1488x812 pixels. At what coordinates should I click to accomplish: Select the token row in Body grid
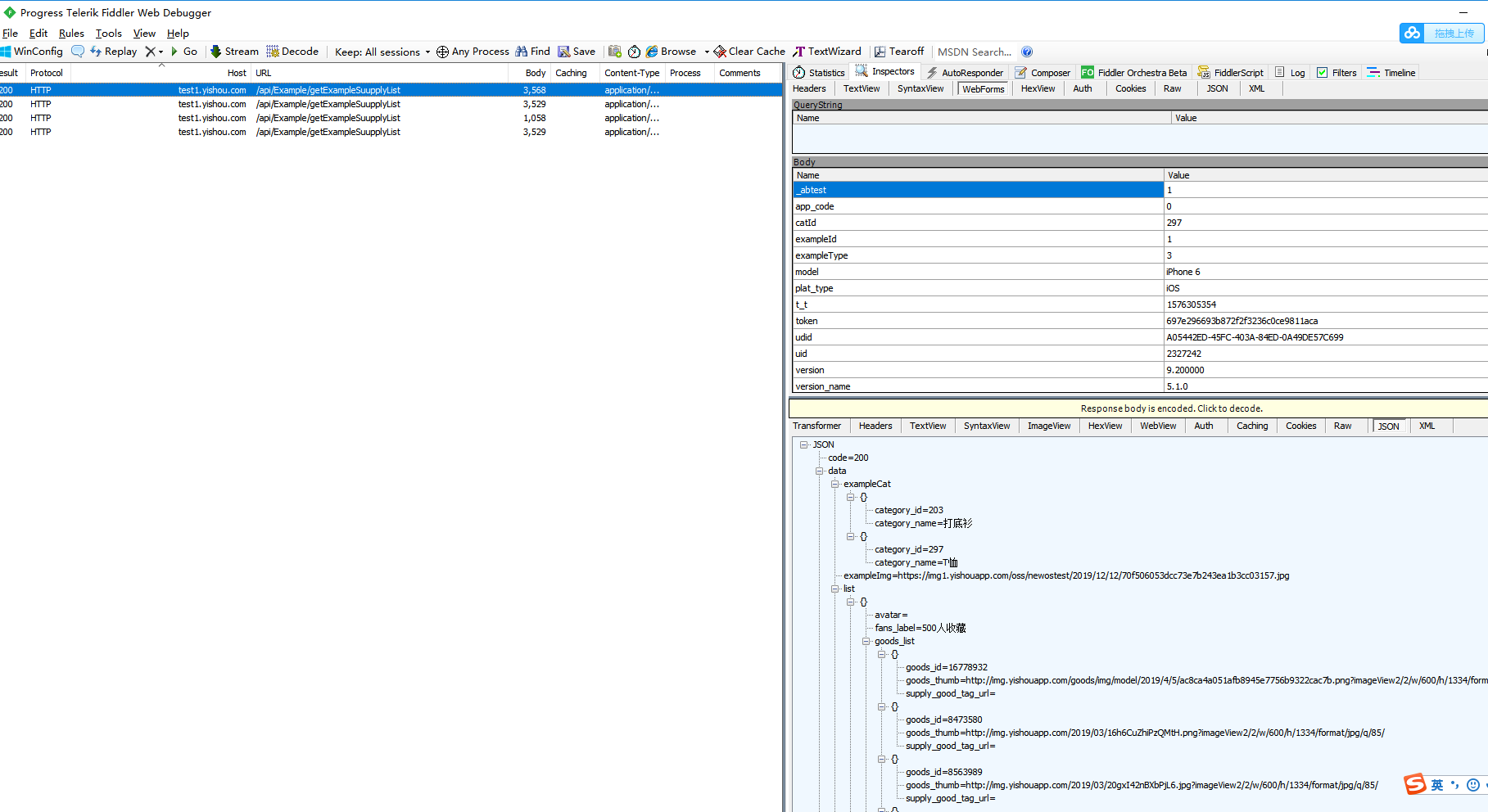(x=1140, y=321)
